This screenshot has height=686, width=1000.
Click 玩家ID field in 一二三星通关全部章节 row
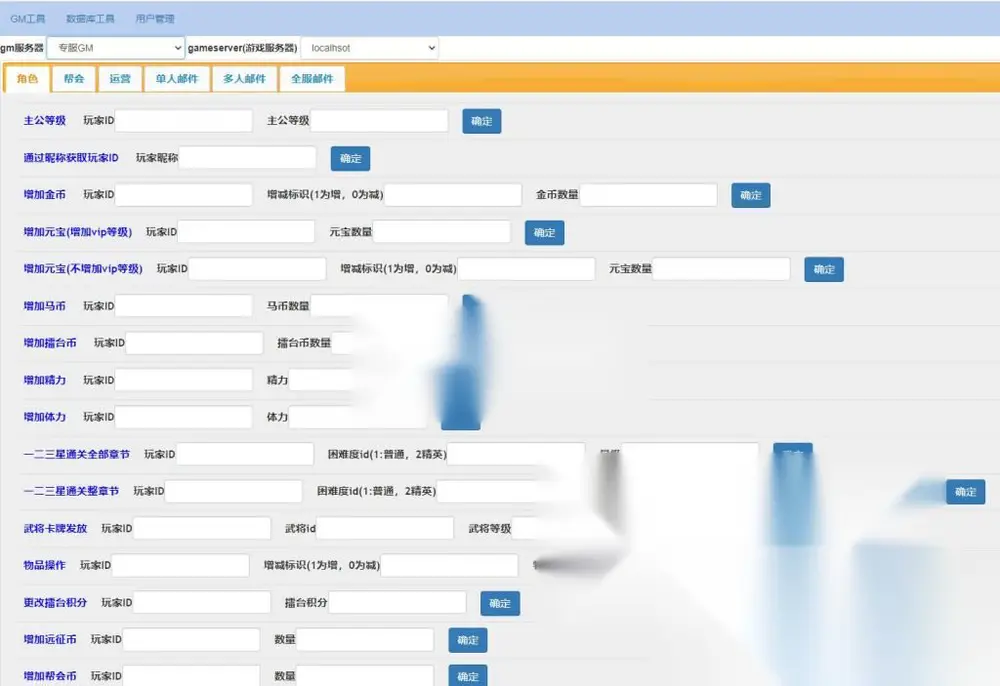tap(245, 454)
